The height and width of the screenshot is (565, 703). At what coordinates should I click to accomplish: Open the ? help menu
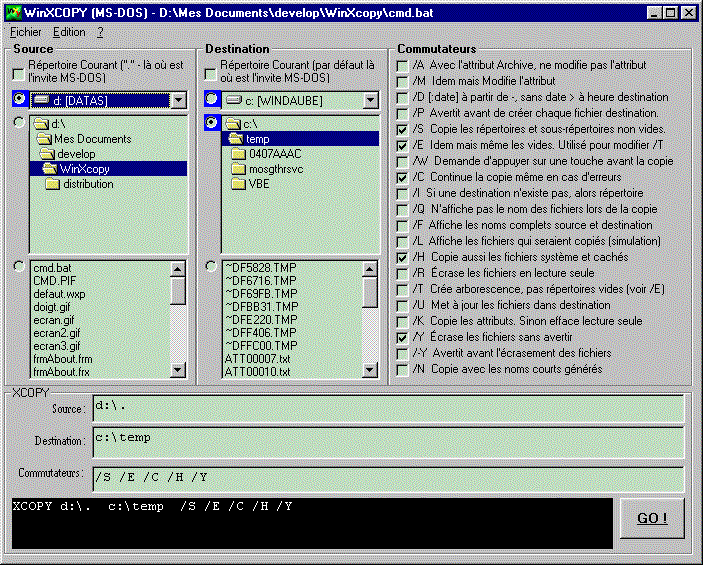tap(100, 32)
